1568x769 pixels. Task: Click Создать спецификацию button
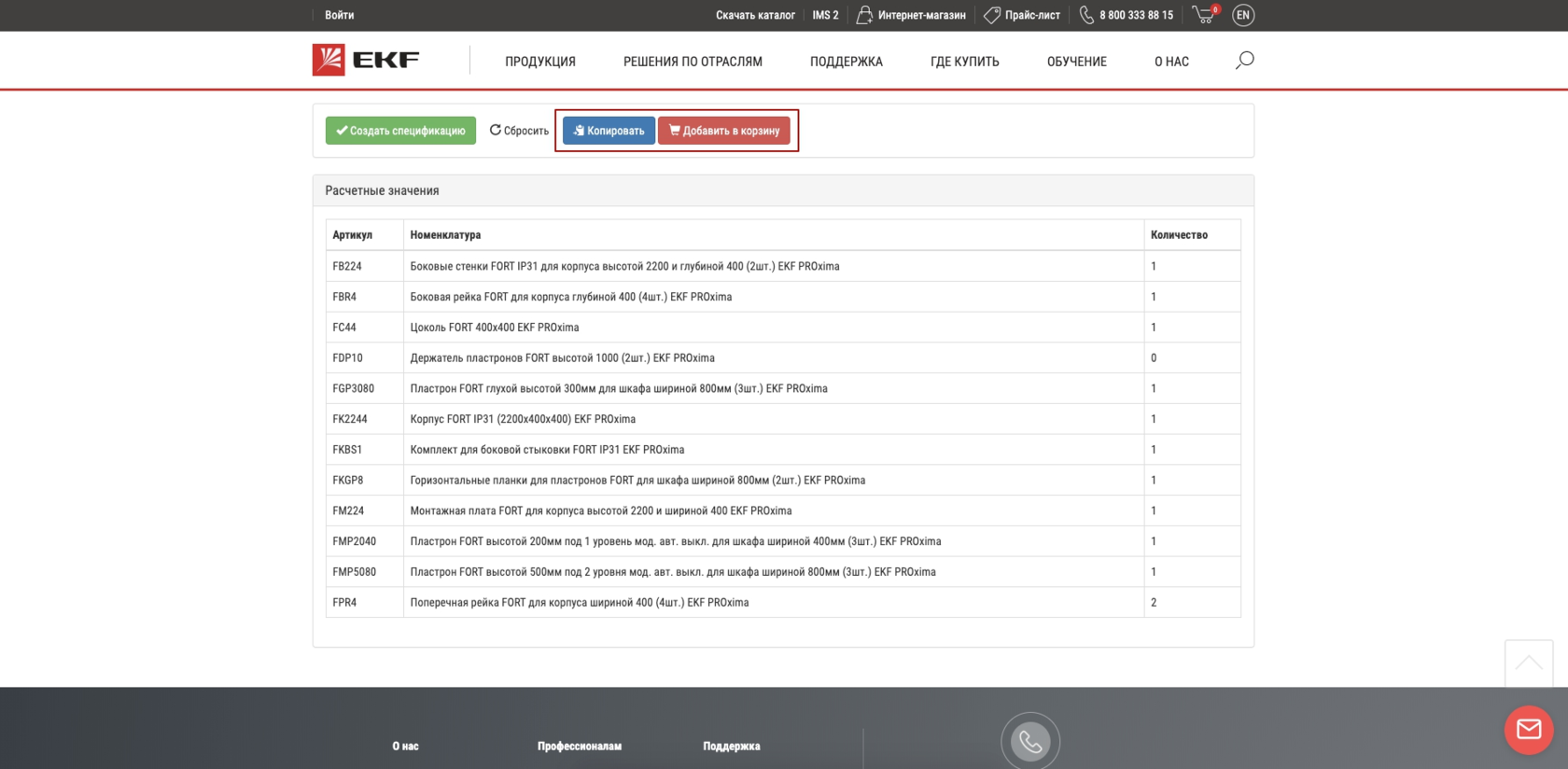(400, 131)
